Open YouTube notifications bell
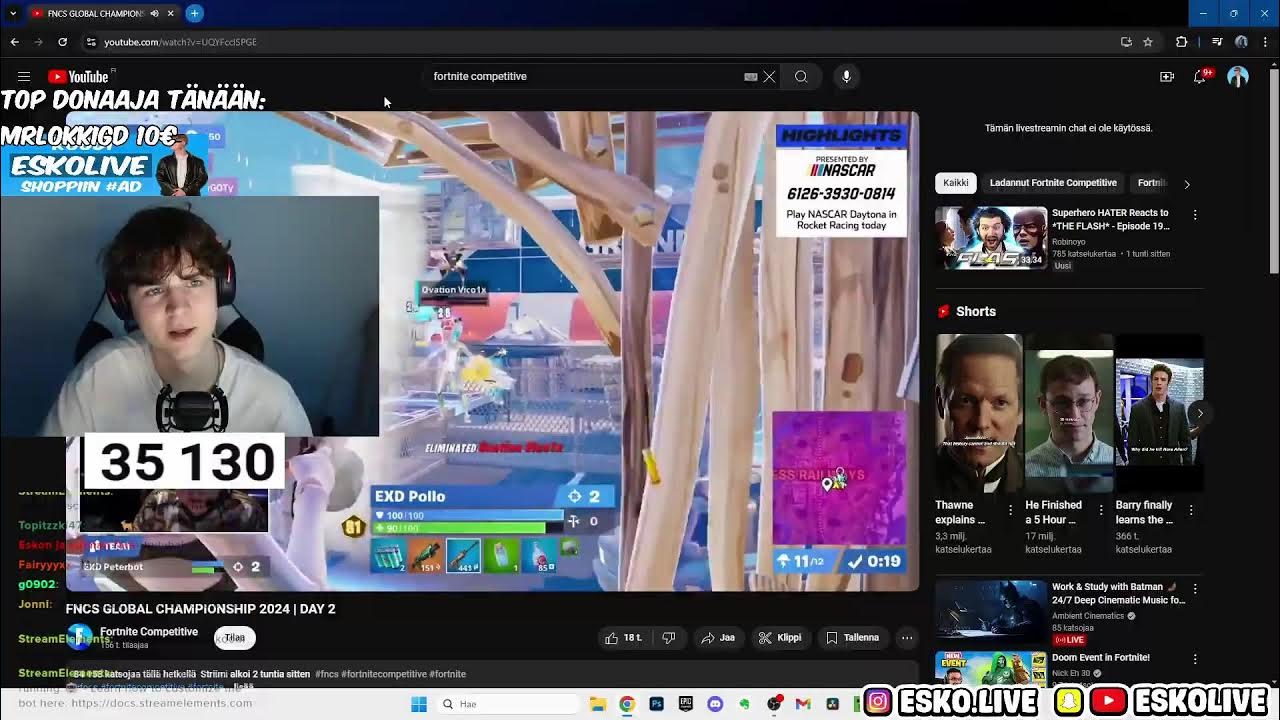This screenshot has height=720, width=1280. coord(1200,76)
